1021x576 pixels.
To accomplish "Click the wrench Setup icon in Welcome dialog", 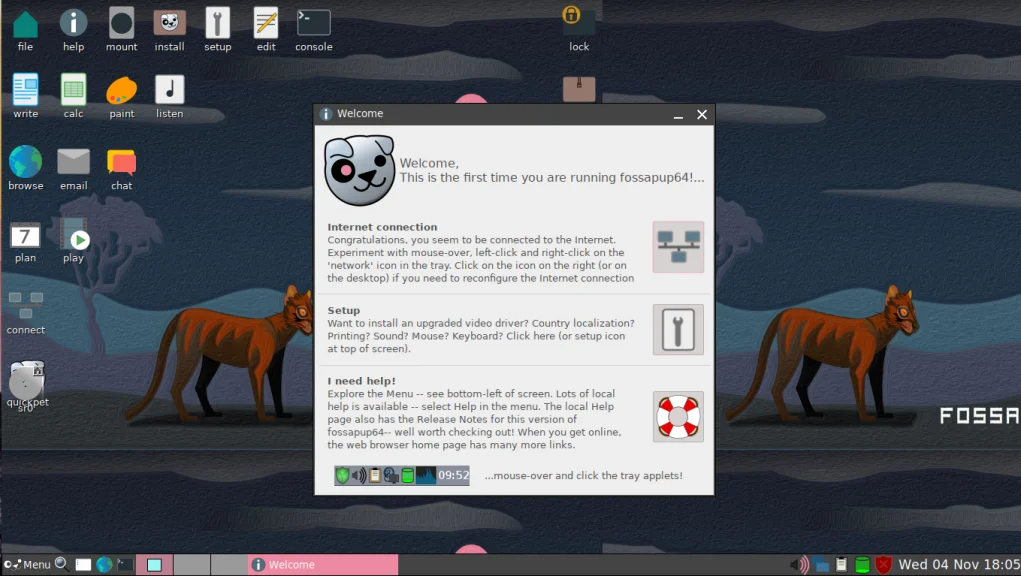I will point(678,330).
